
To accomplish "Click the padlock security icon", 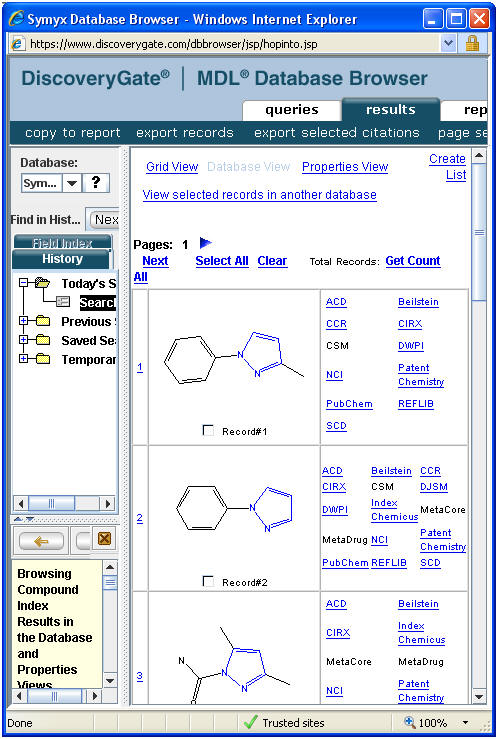I will pyautogui.click(x=472, y=44).
